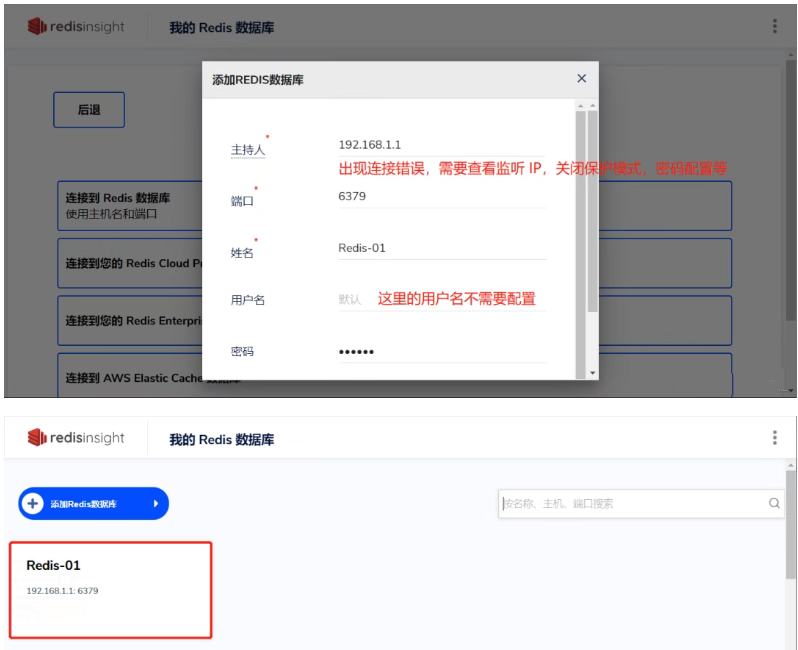Click the 密码 password field

442,352
